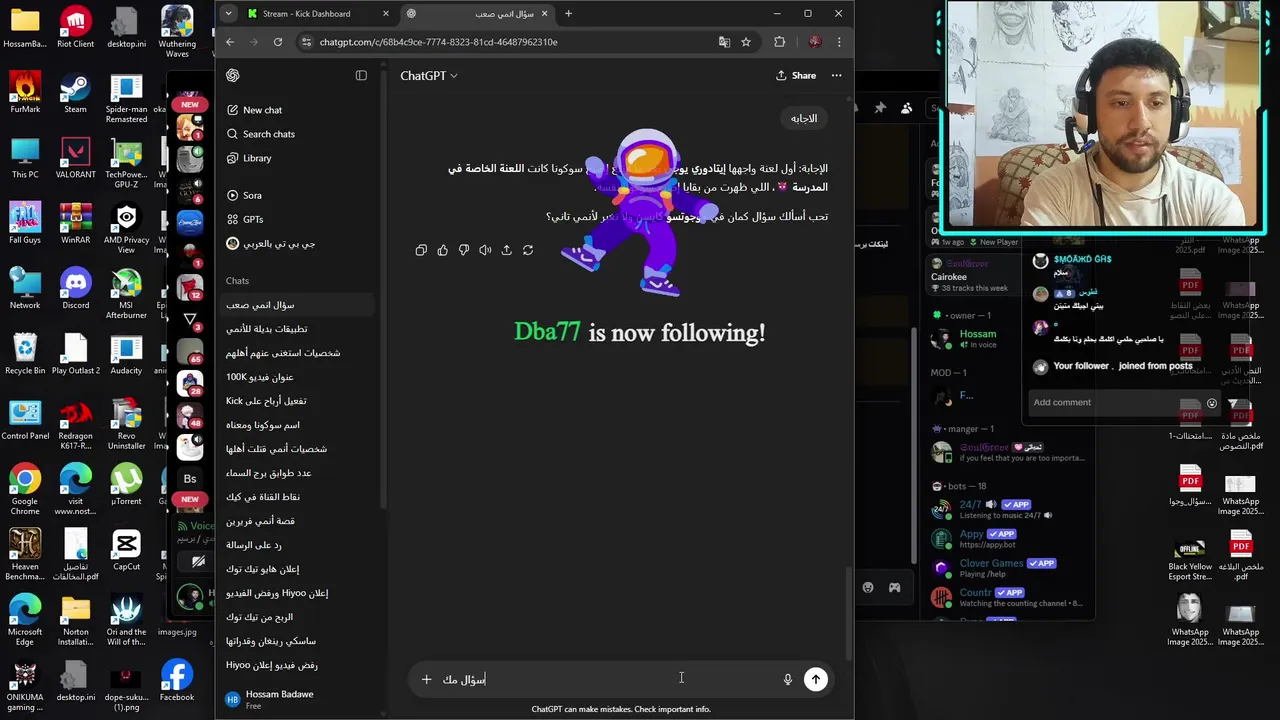Screen dimensions: 1280x720
Task: Open chat قصة أنمي فريرين
Action: [299, 521]
